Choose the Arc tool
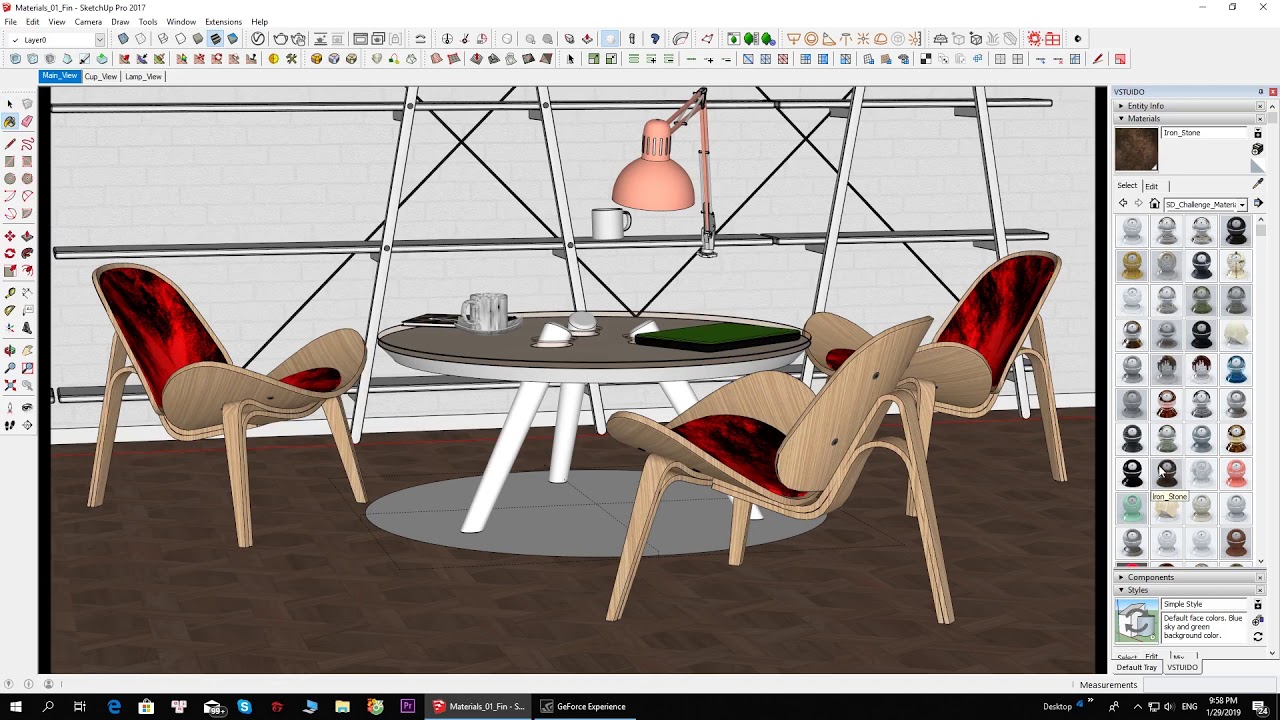 tap(10, 195)
